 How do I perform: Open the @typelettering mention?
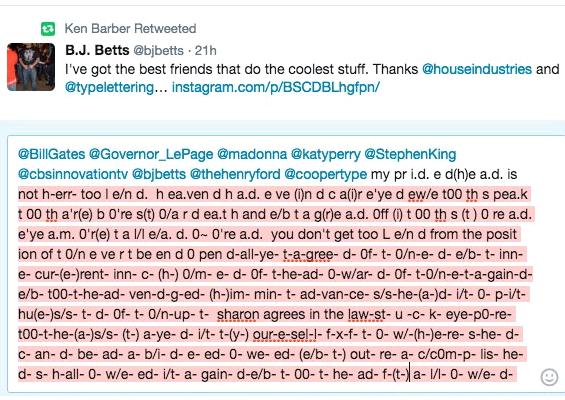pos(110,88)
